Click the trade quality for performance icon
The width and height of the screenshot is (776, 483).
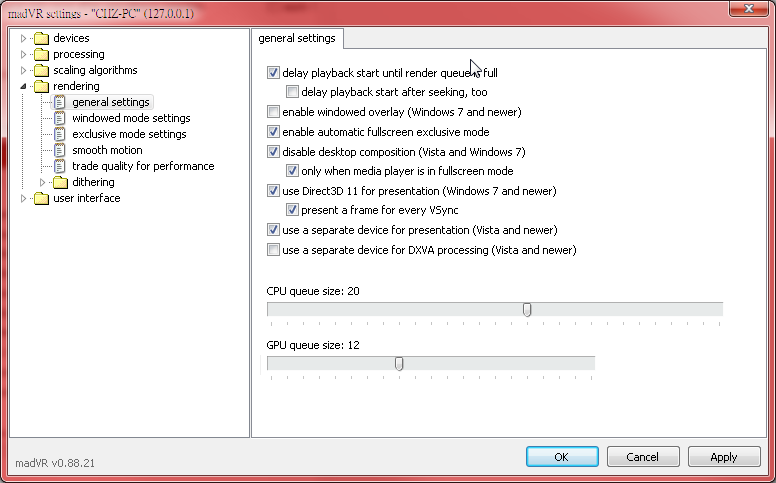point(60,166)
